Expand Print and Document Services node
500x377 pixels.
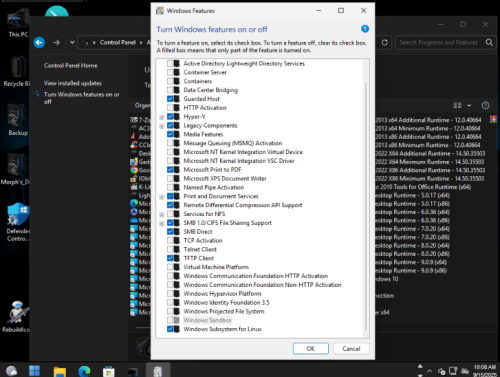162,197
